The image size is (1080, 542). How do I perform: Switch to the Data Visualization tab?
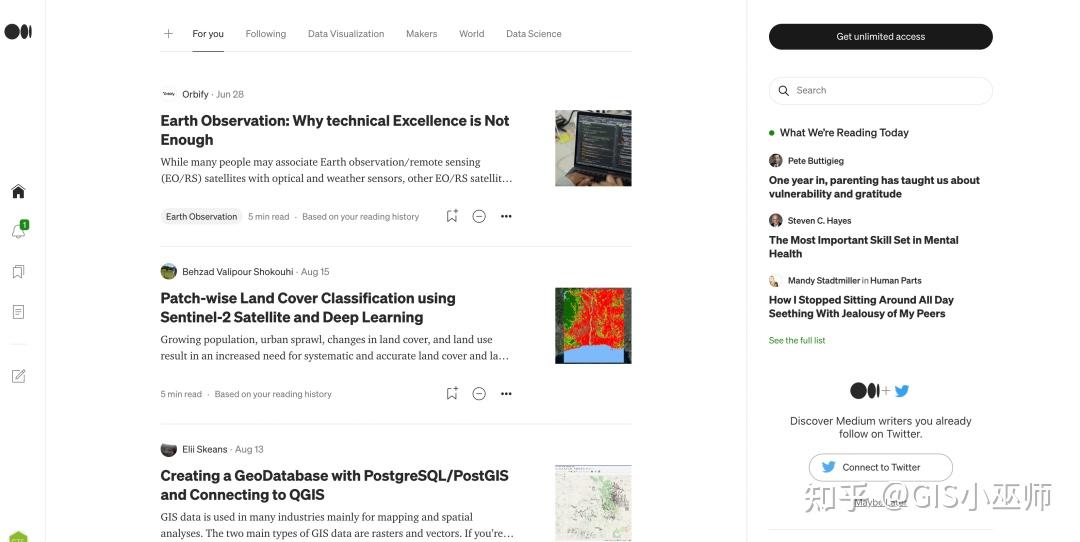click(x=346, y=34)
